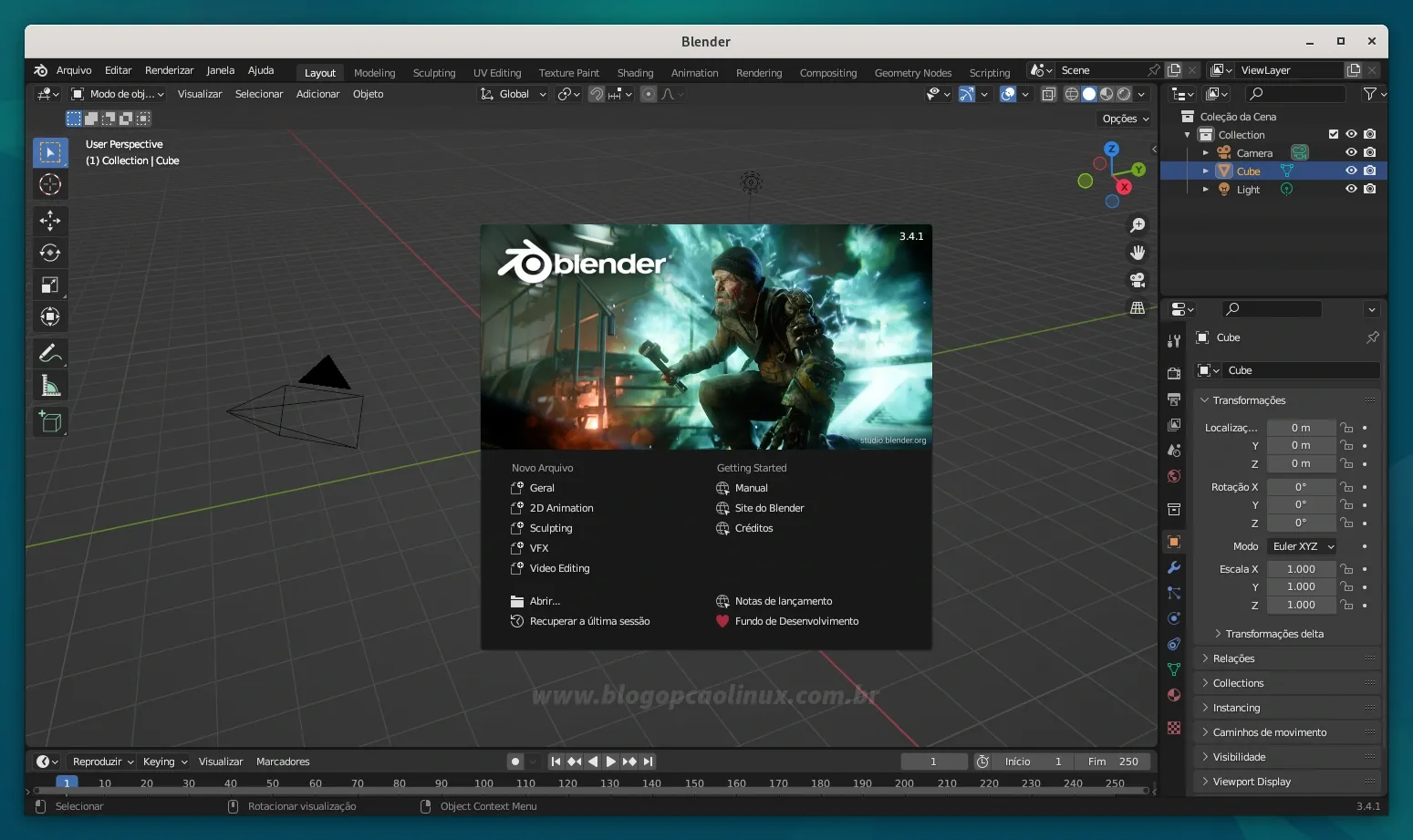The width and height of the screenshot is (1413, 840).
Task: Select the Transform tool
Action: click(50, 316)
